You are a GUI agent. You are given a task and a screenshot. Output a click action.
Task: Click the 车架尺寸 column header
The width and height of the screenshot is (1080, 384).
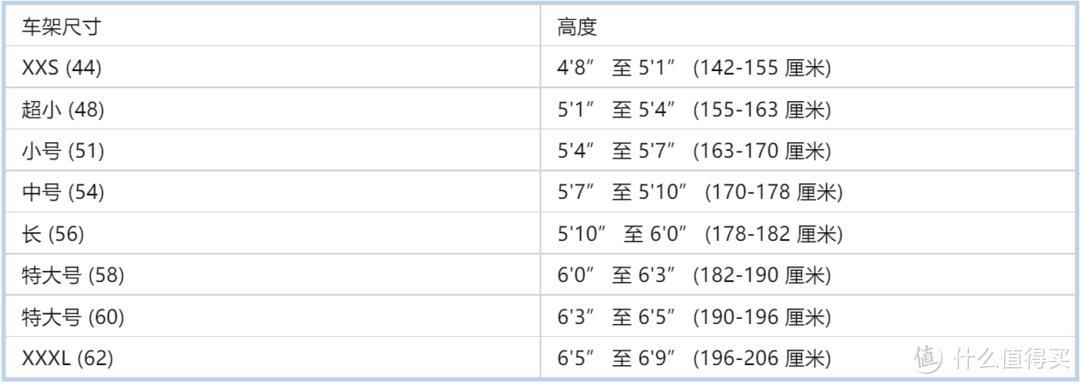[x=273, y=25]
